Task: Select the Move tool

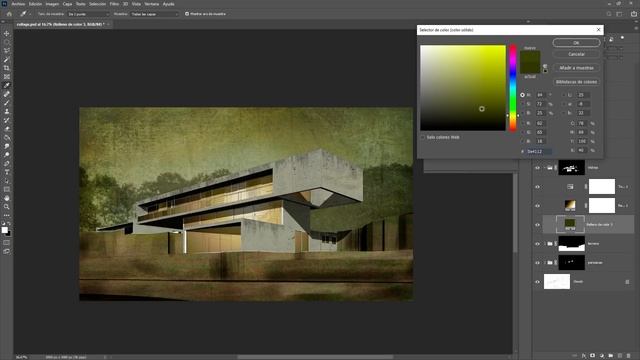Action: (7, 33)
